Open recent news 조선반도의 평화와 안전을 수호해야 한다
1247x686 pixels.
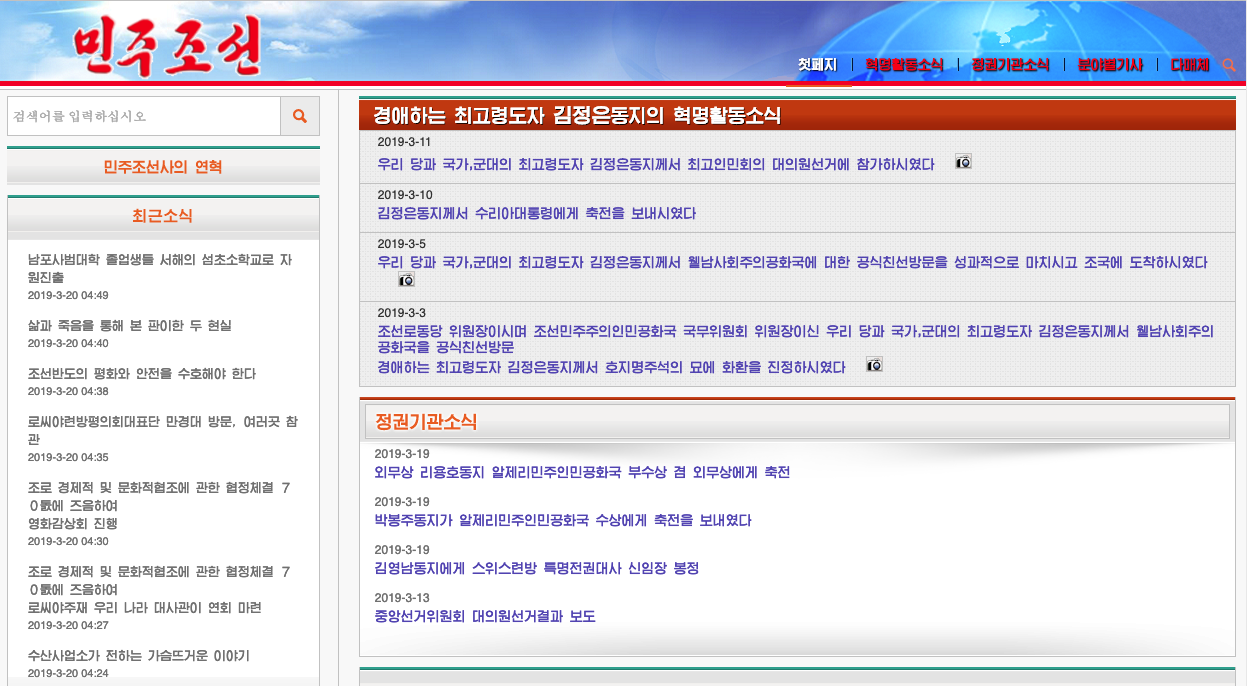click(142, 374)
